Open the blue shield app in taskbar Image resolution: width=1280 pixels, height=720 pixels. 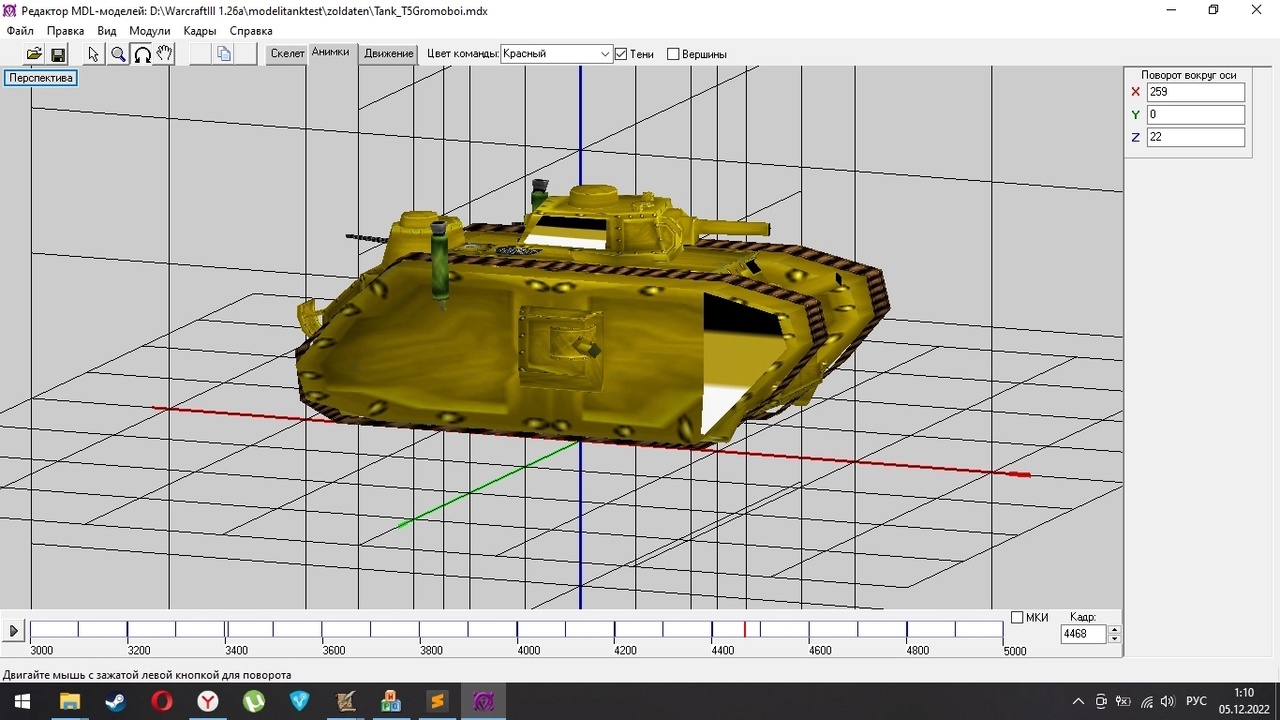pyautogui.click(x=300, y=702)
